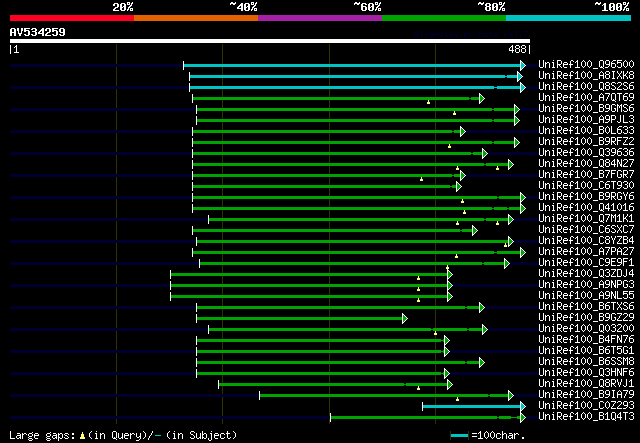Select the UniRef100_A7QT69 label

(x=586, y=98)
